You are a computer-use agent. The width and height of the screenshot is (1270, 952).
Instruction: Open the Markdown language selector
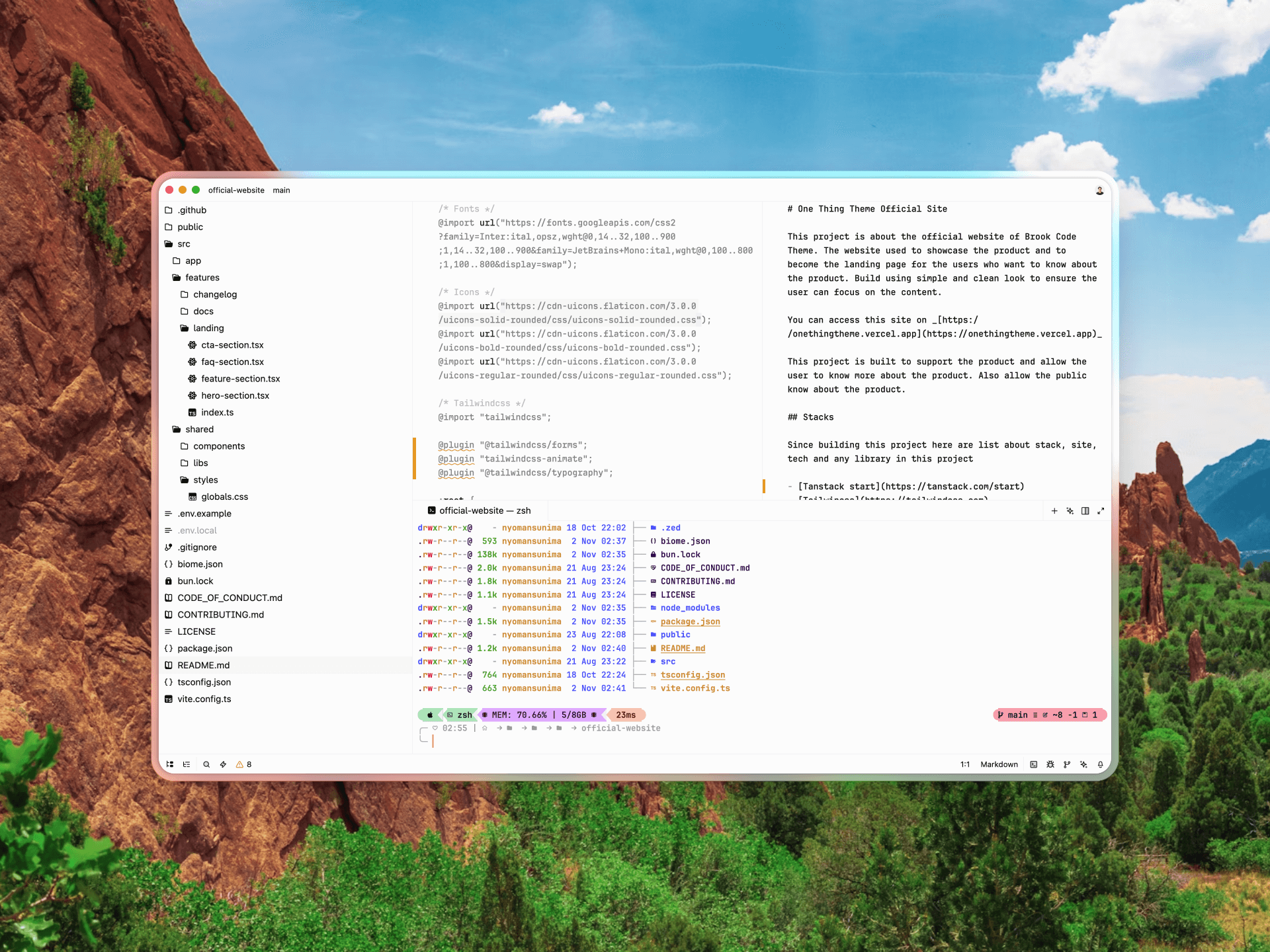tap(999, 764)
